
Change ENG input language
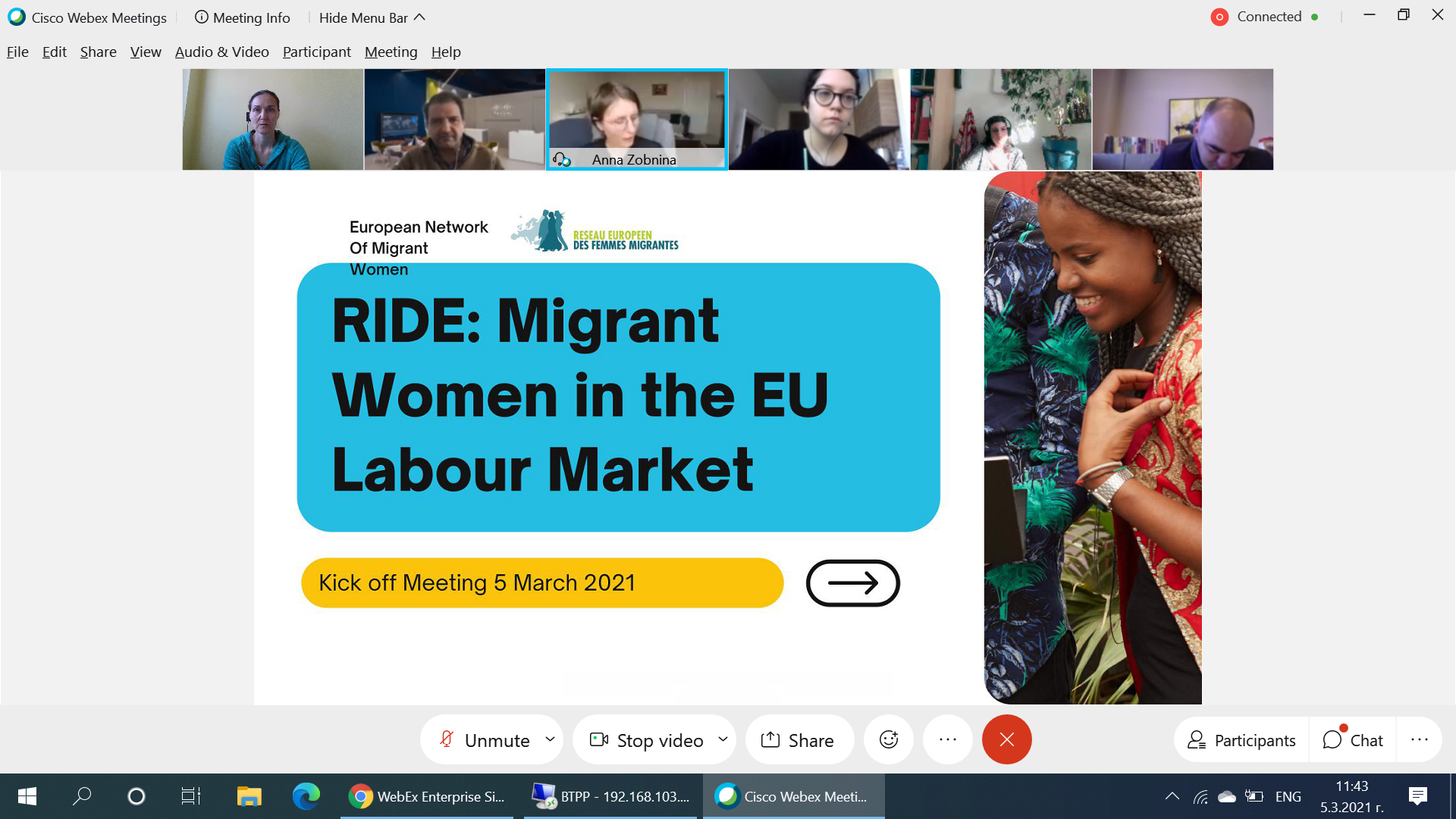(x=1288, y=796)
